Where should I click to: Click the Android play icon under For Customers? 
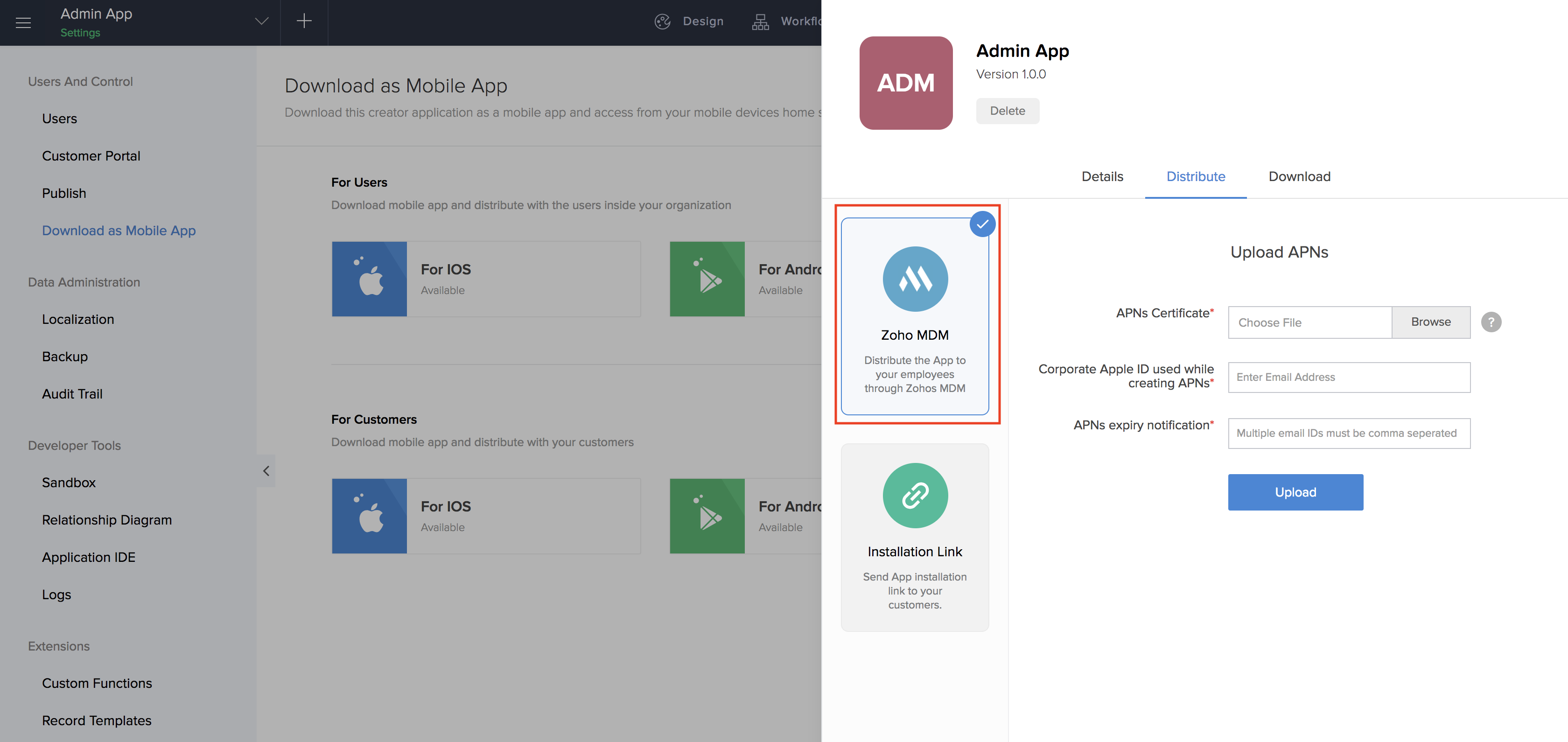click(707, 516)
